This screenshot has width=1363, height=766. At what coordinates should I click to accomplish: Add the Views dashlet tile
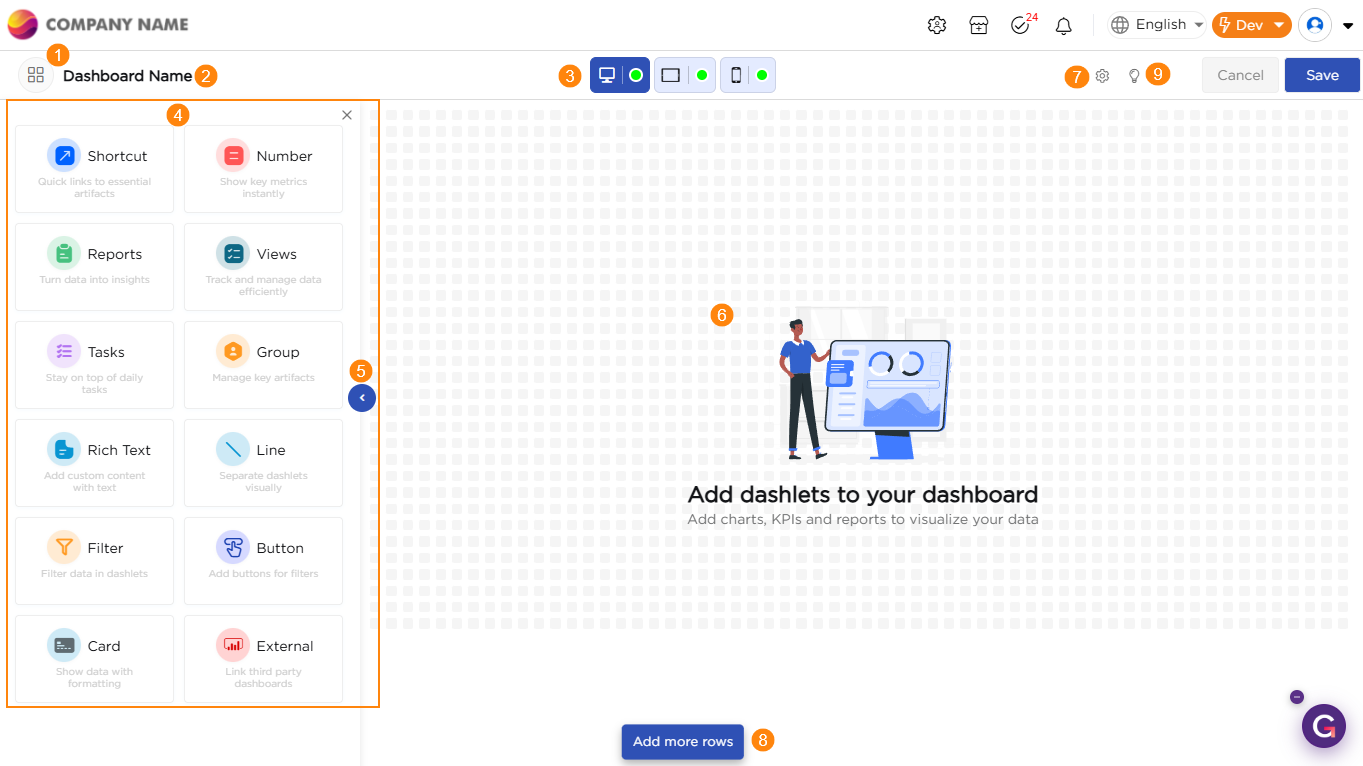[x=264, y=267]
